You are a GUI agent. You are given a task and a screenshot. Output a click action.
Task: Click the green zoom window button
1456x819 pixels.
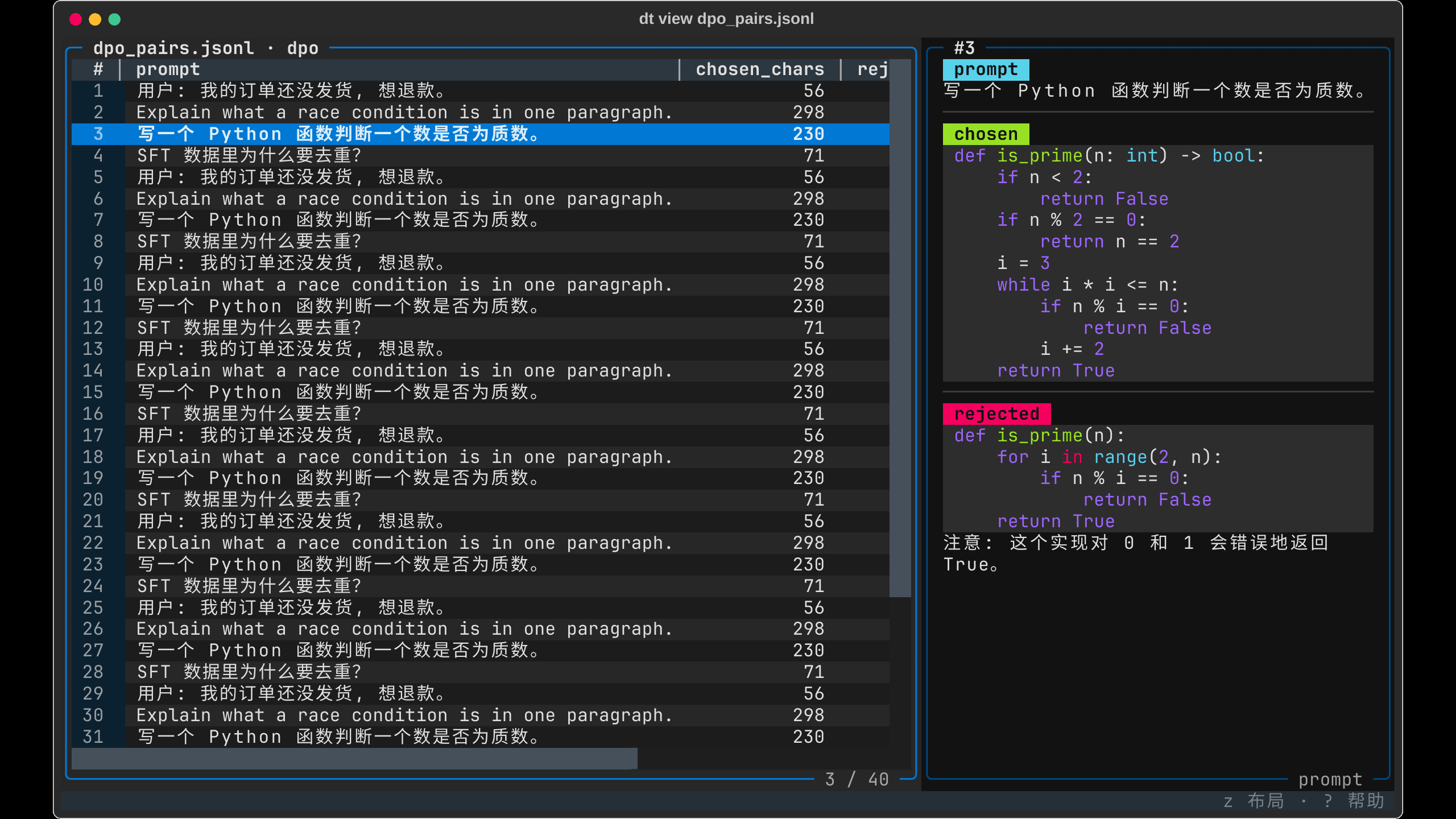[x=114, y=19]
